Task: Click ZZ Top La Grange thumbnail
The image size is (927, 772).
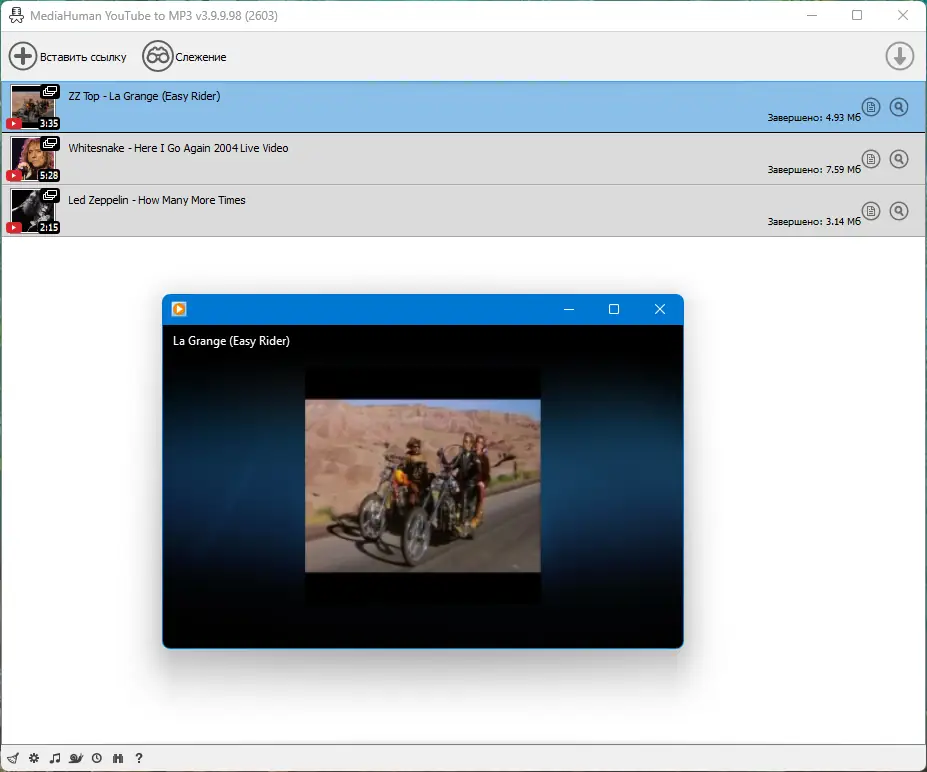Action: tap(33, 107)
